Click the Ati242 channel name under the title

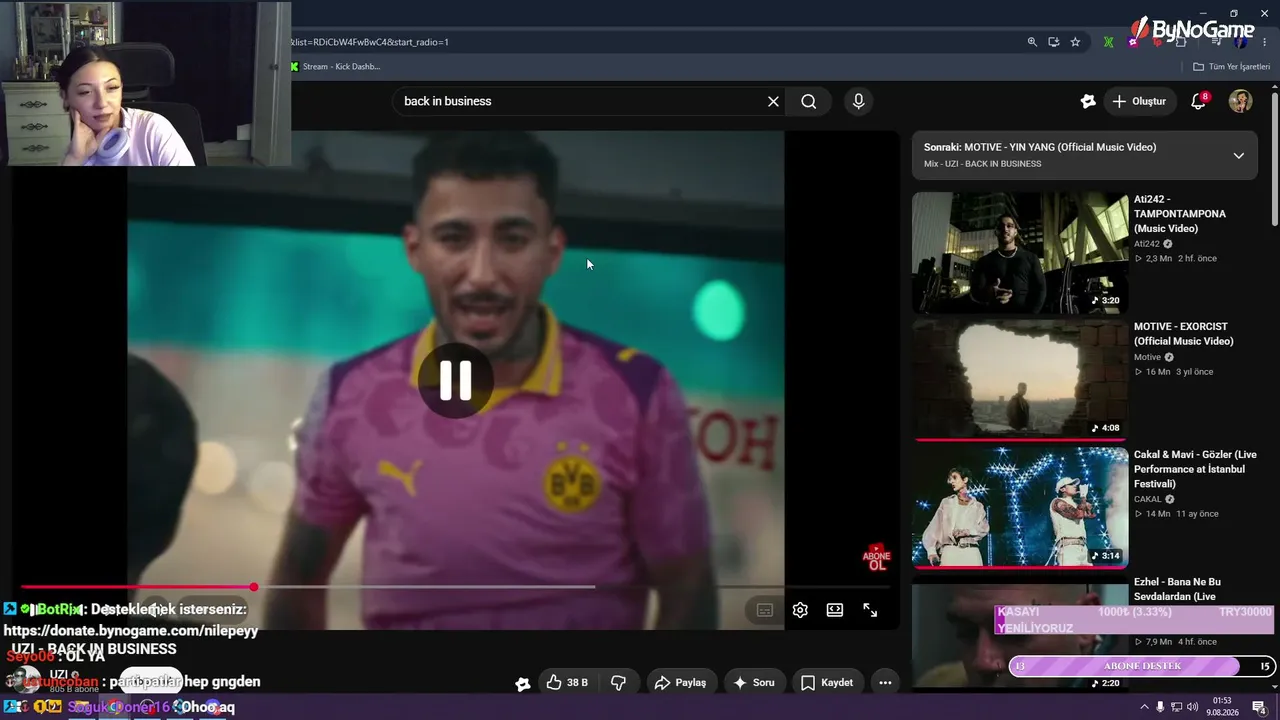tap(1146, 244)
